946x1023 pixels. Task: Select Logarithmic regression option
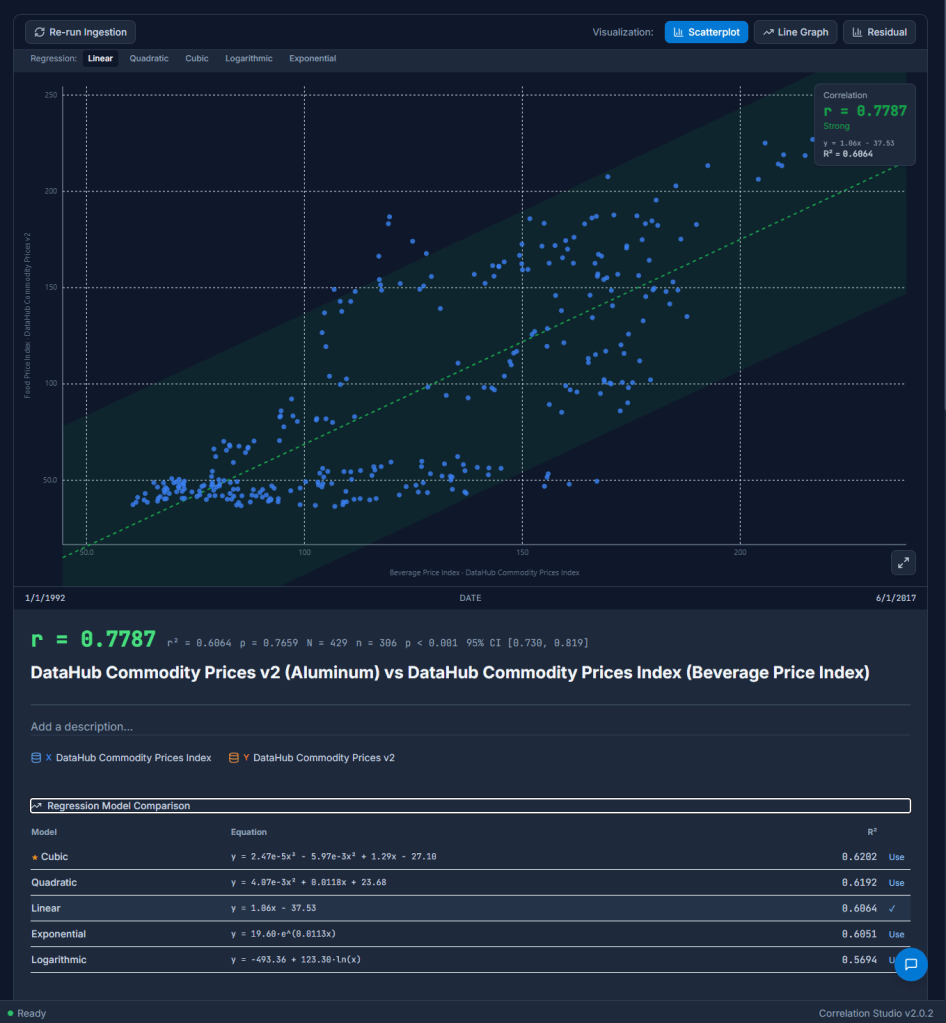click(249, 58)
